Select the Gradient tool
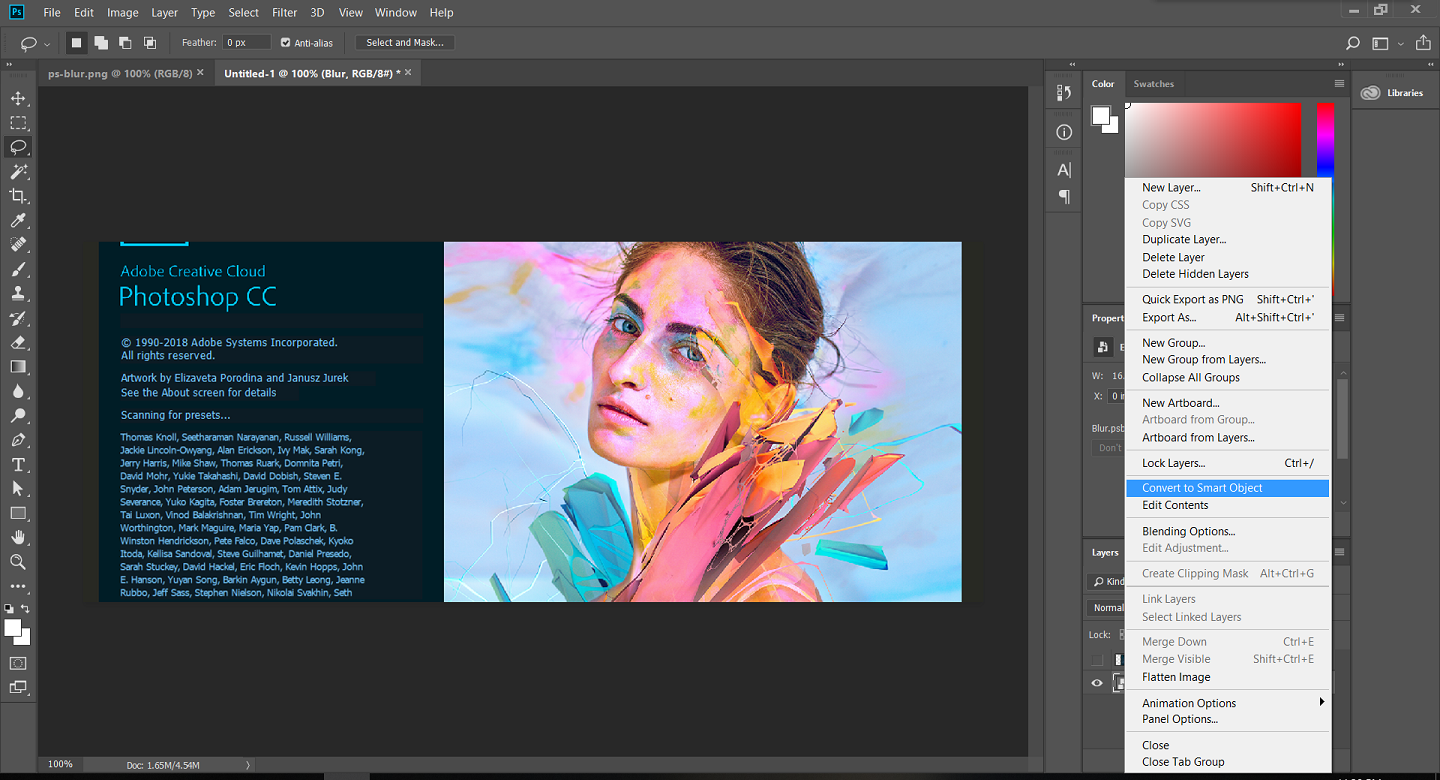The height and width of the screenshot is (780, 1440). 18,367
